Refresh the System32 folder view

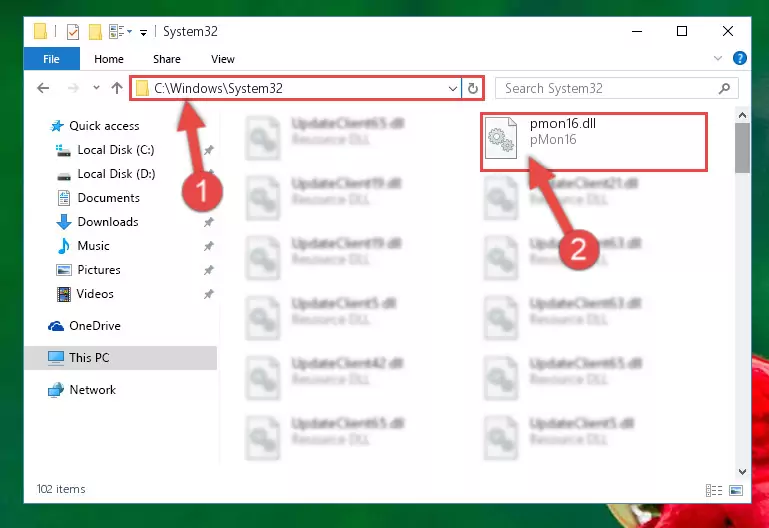(x=473, y=89)
